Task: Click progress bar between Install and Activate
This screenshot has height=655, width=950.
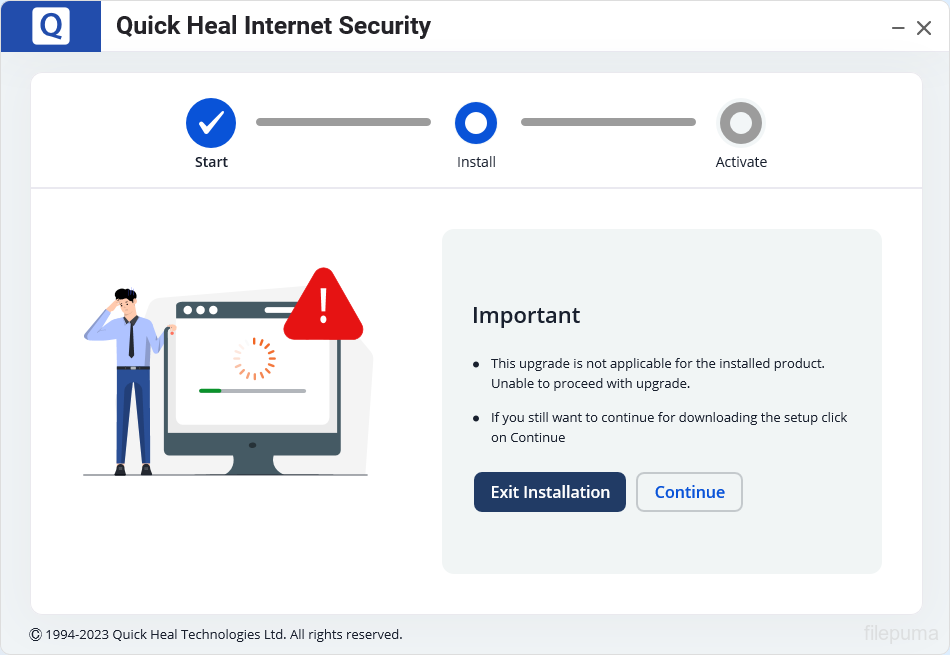Action: (x=608, y=122)
